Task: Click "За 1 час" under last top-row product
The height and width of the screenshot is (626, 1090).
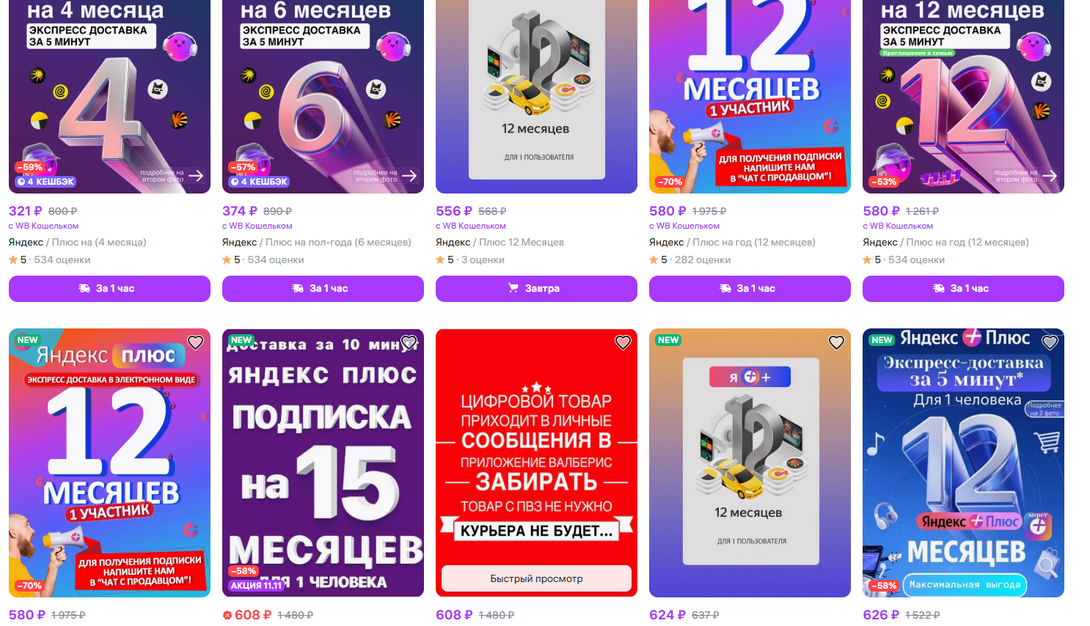Action: pos(963,288)
